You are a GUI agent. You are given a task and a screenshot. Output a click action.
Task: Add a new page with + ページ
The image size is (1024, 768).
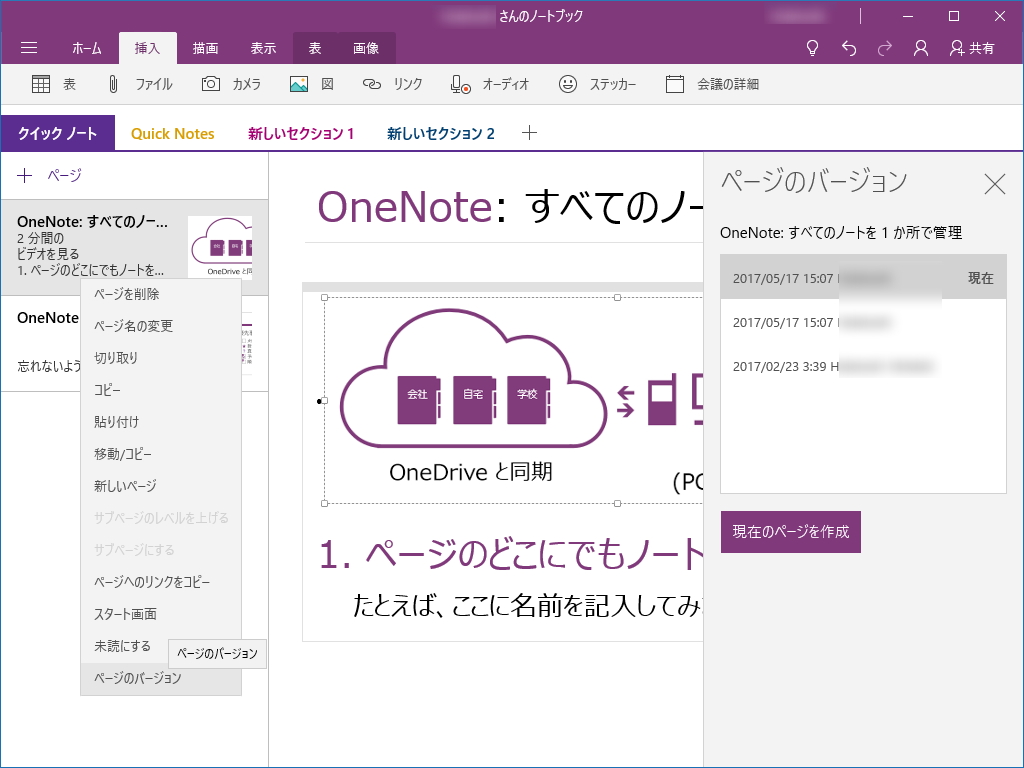(x=49, y=175)
